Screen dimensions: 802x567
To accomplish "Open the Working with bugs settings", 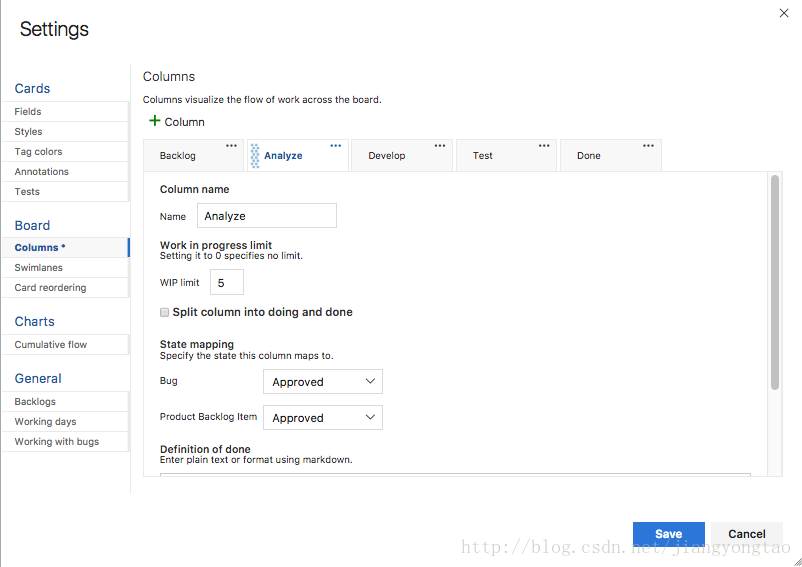I will (x=65, y=441).
